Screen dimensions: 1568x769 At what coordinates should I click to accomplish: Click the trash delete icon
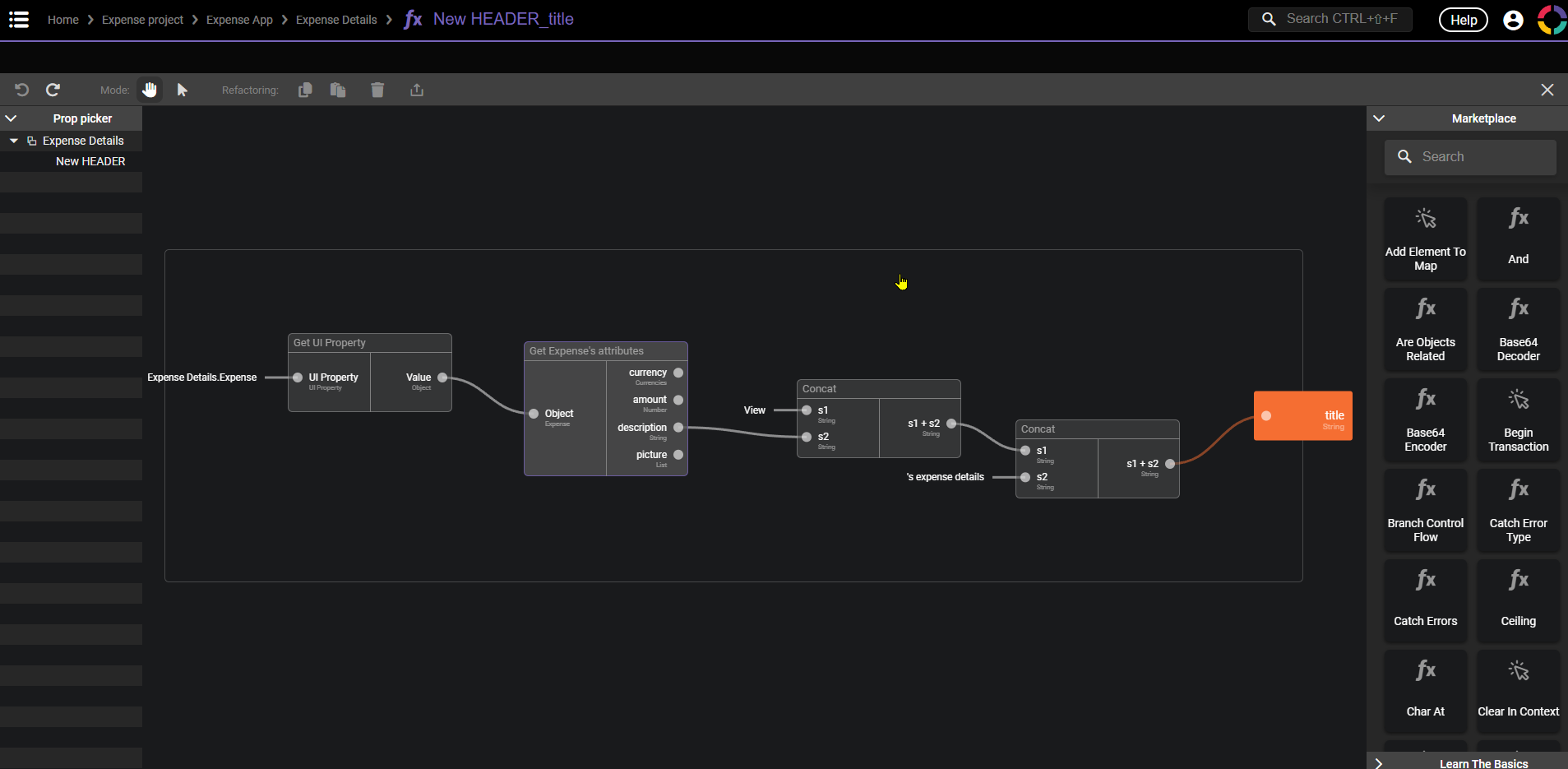coord(377,90)
